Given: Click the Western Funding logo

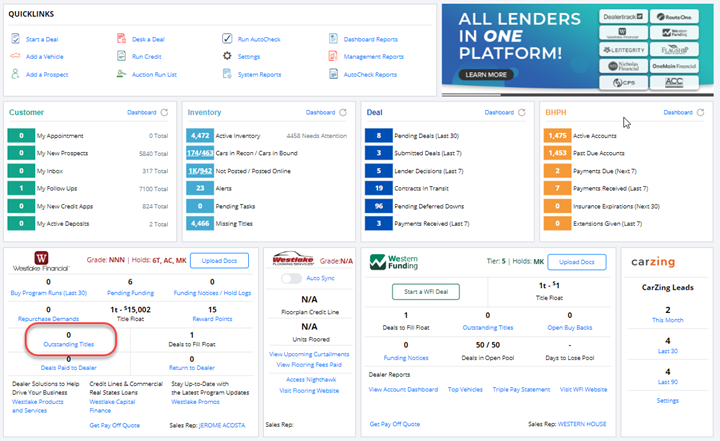Looking at the screenshot, I should 394,262.
